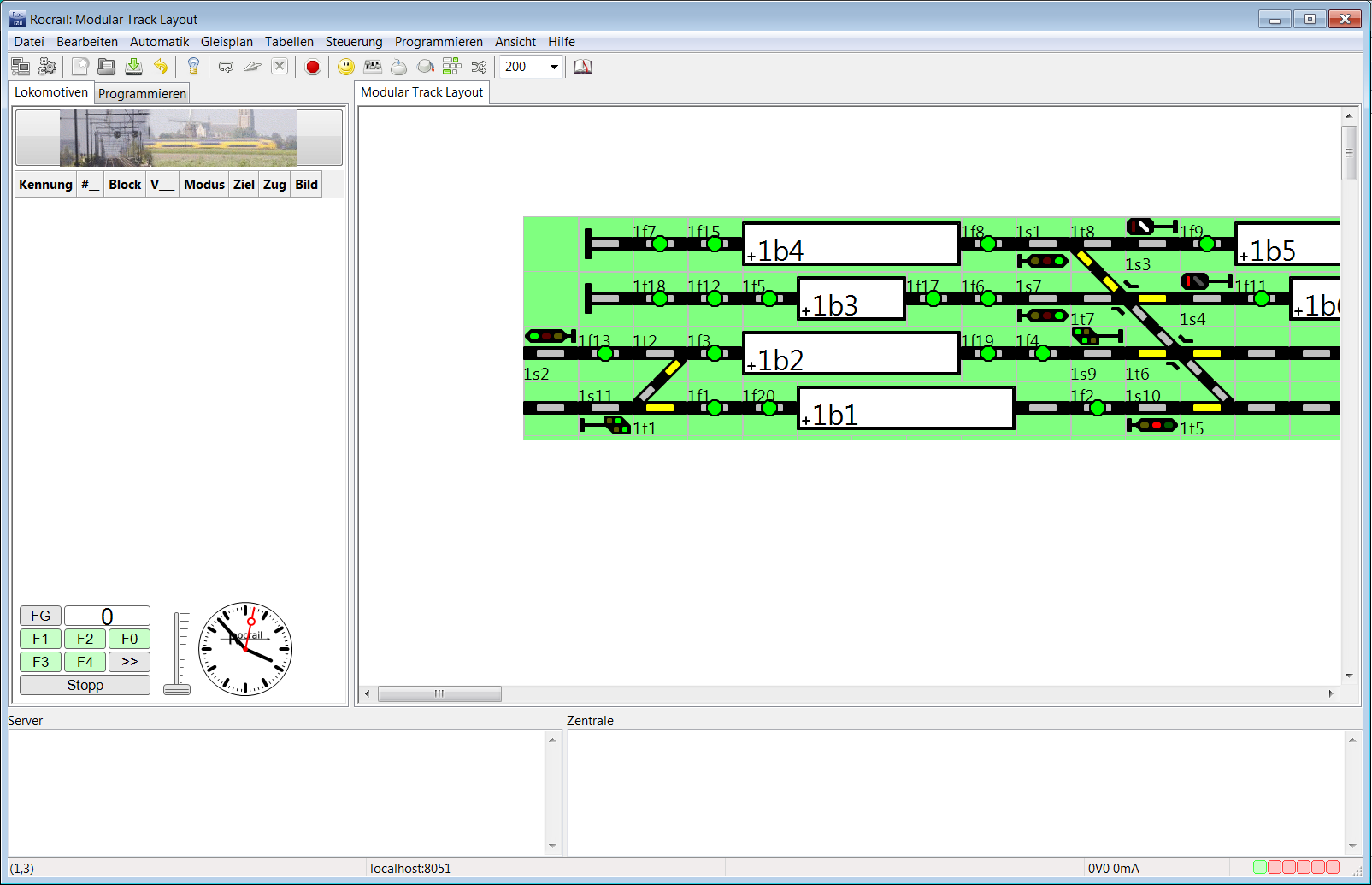
Task: Open the book help icon
Action: [x=583, y=67]
